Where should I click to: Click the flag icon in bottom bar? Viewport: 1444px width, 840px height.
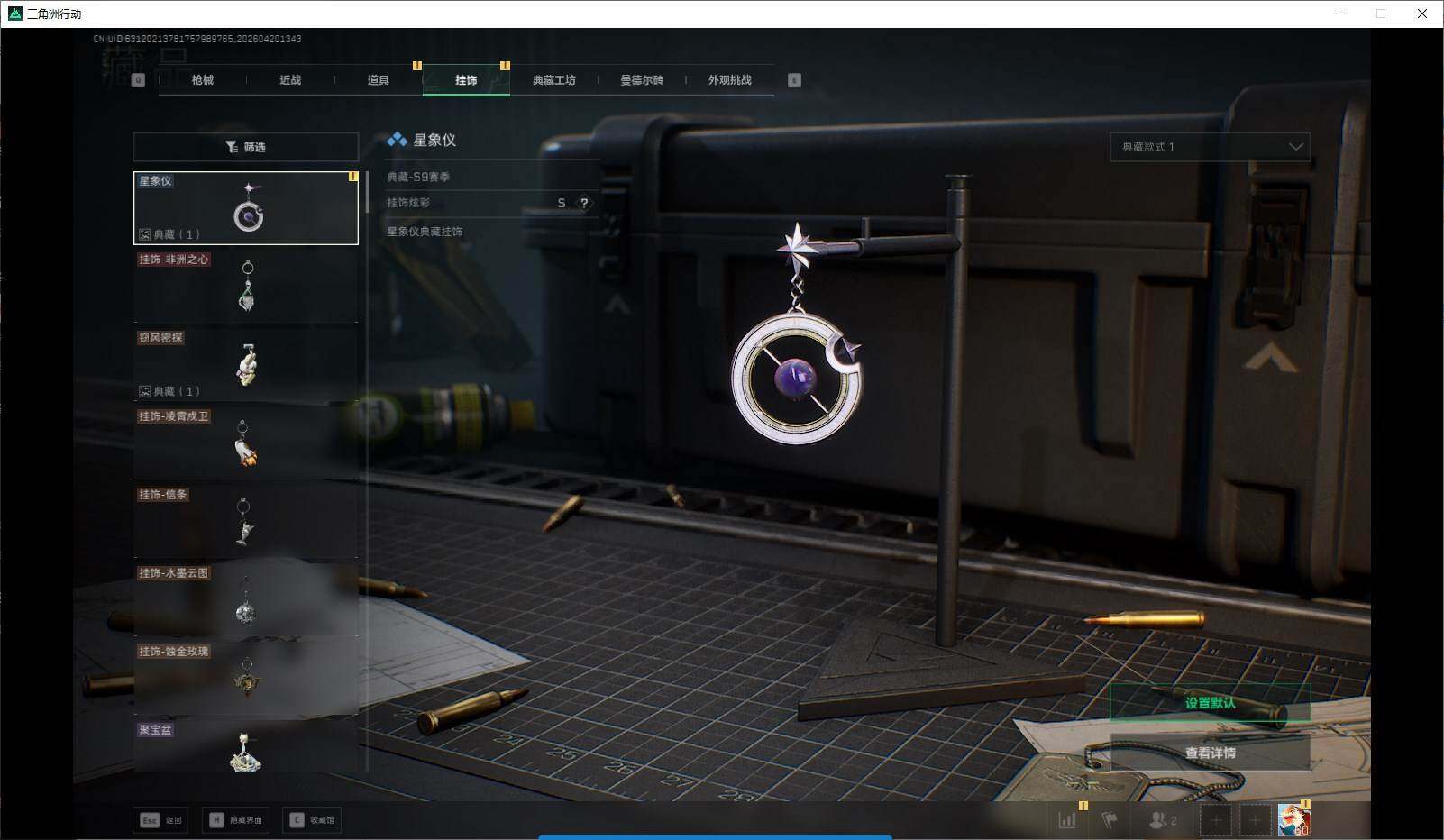coord(1110,820)
